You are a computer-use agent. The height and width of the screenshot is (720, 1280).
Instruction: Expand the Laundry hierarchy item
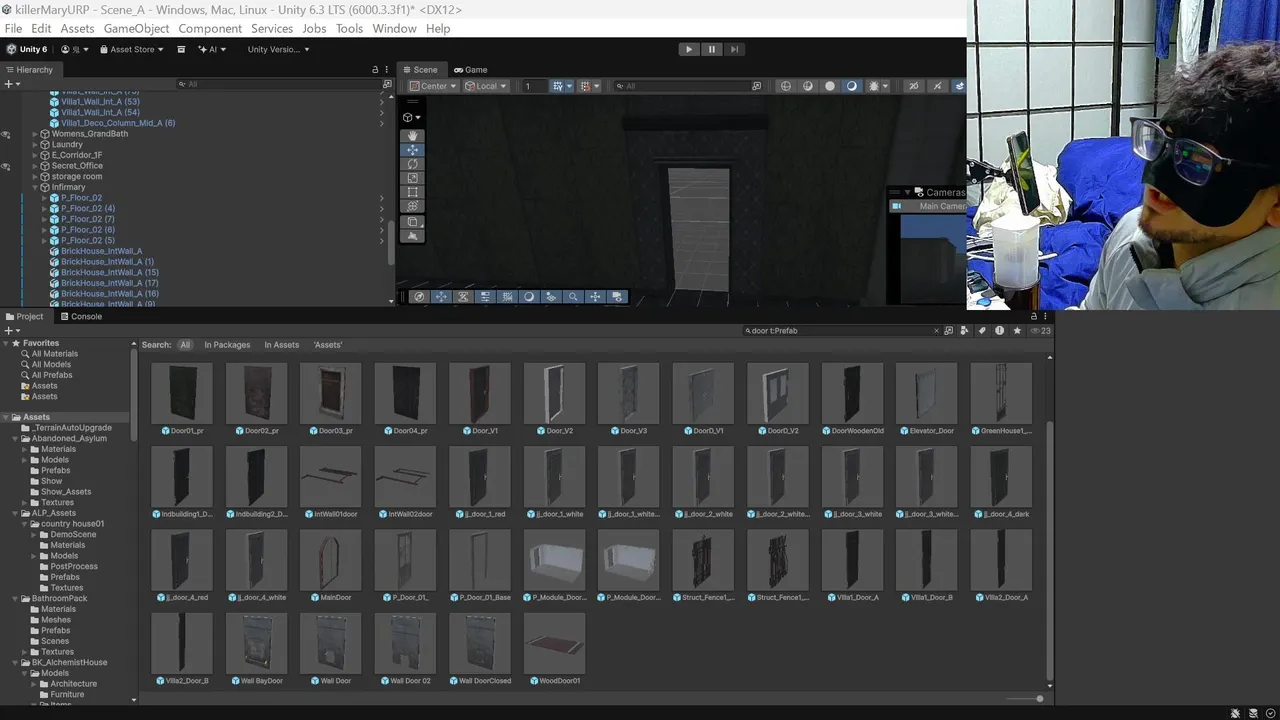pyautogui.click(x=35, y=145)
